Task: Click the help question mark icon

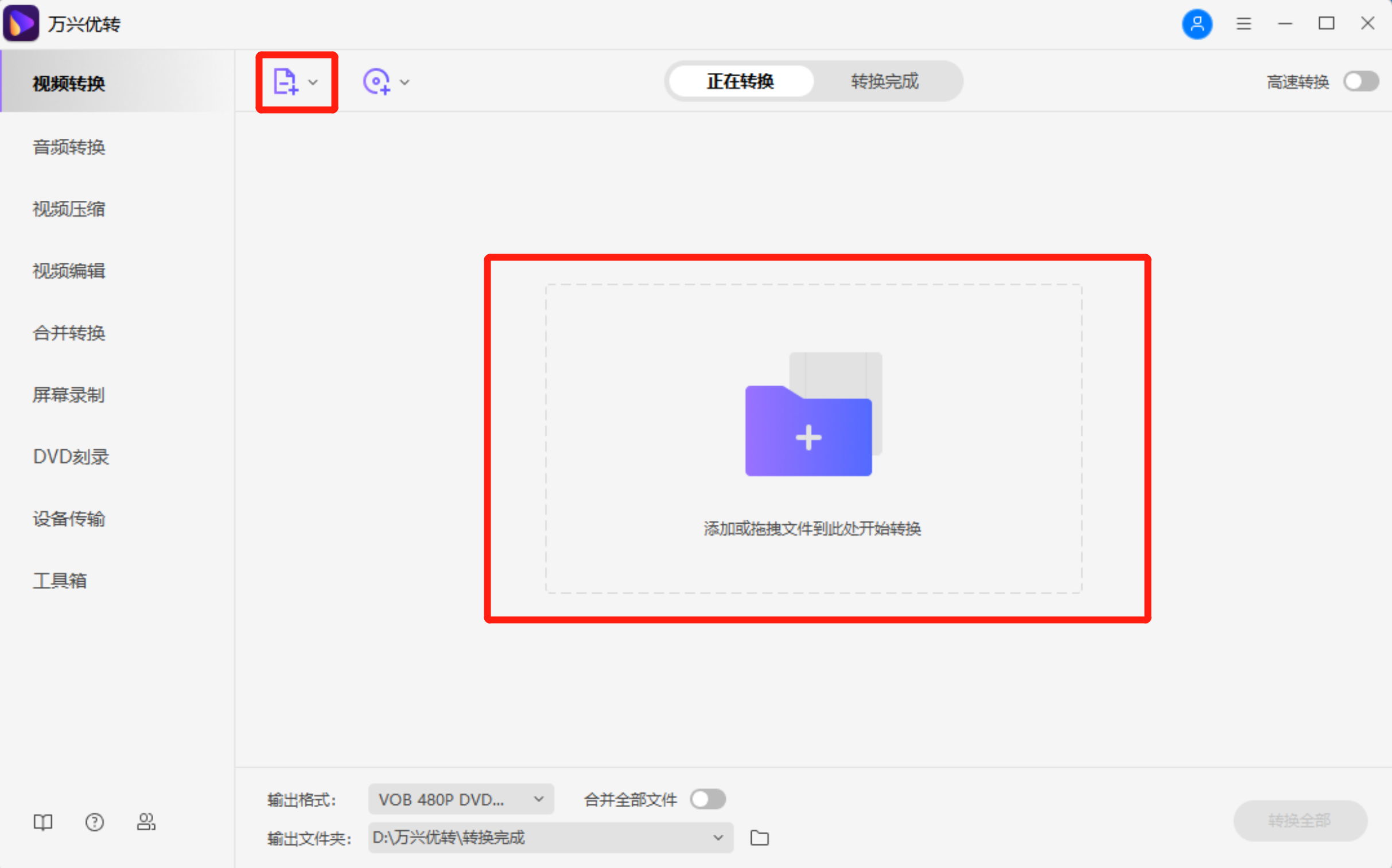Action: pyautogui.click(x=94, y=822)
